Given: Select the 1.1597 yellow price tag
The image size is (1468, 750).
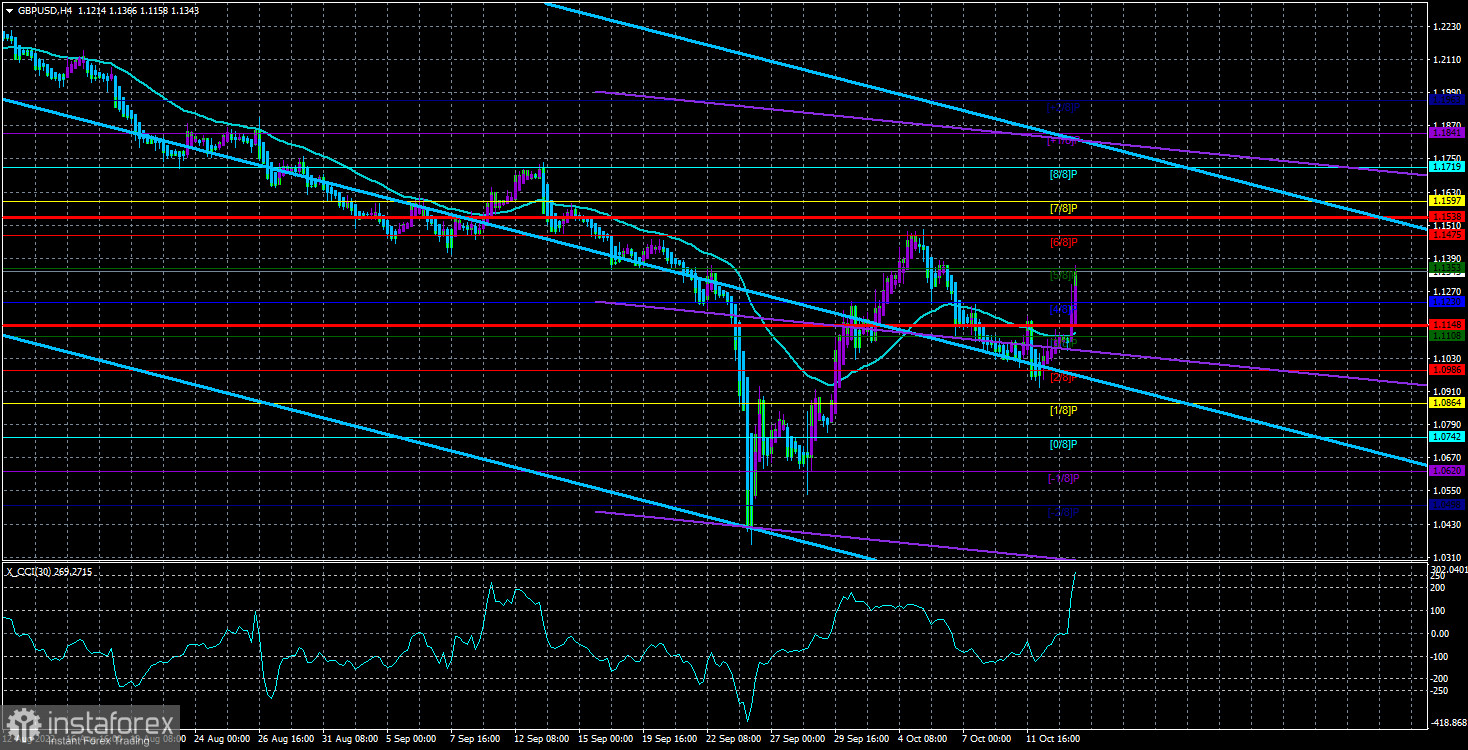Looking at the screenshot, I should tap(1447, 201).
